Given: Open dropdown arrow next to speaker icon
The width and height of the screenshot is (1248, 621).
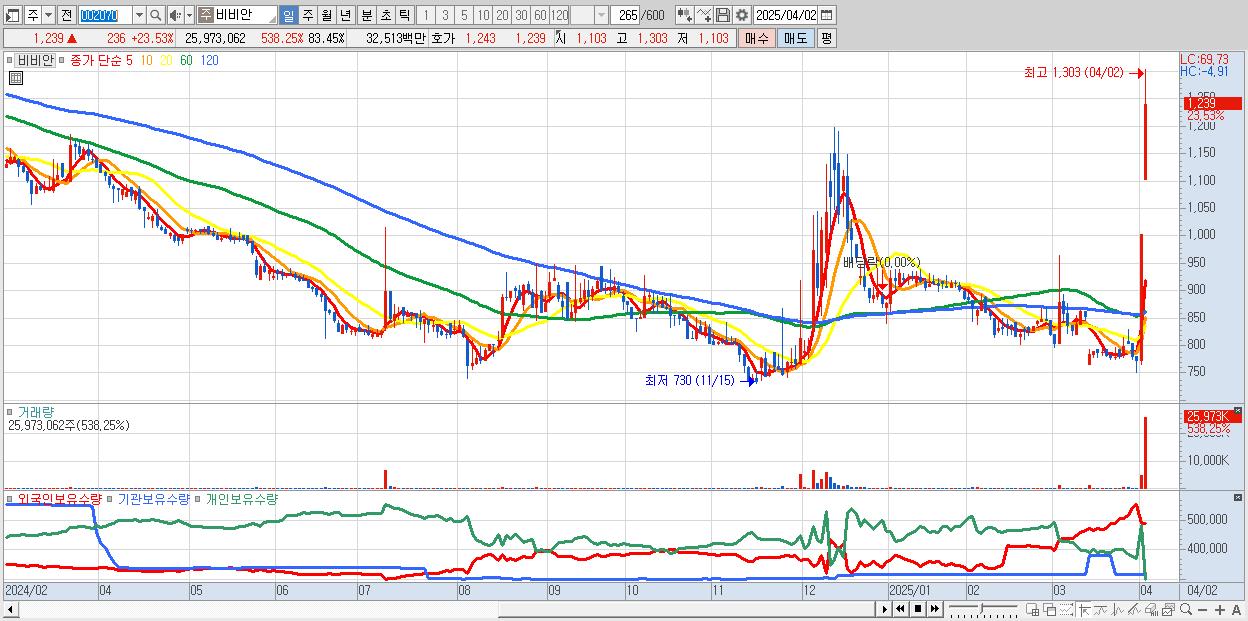Looking at the screenshot, I should [189, 15].
